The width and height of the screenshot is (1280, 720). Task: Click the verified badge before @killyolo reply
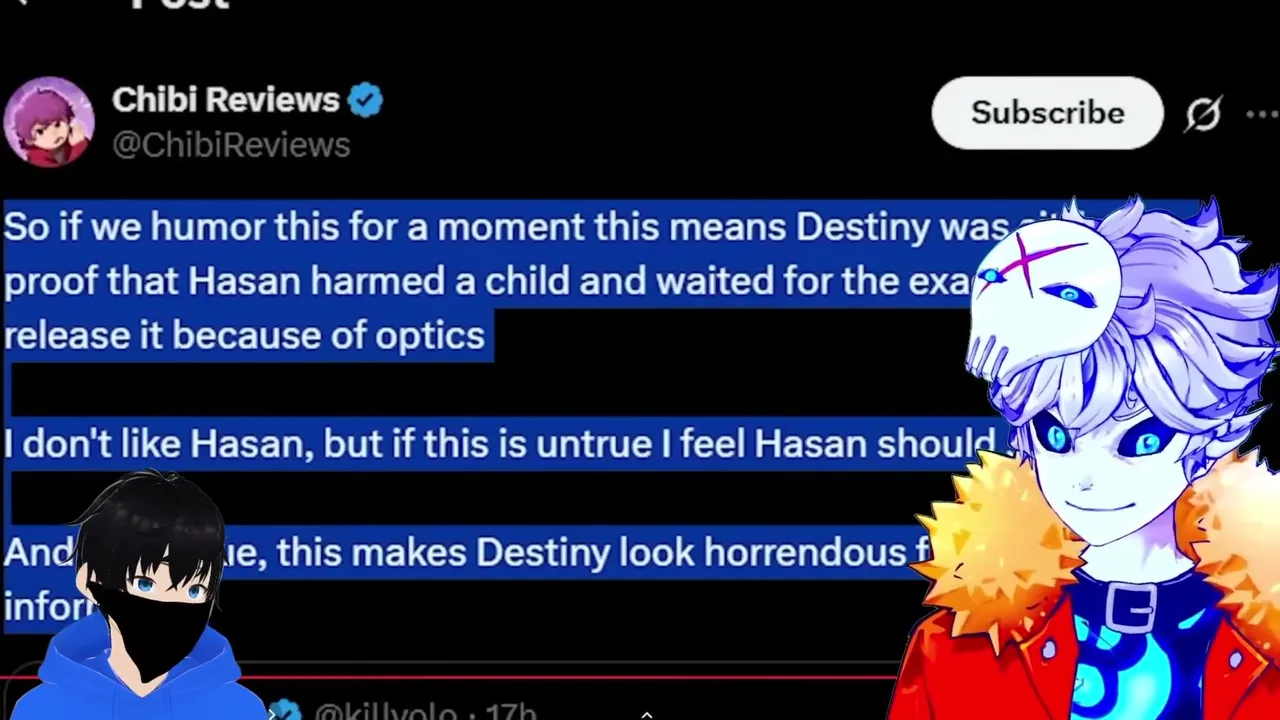286,711
